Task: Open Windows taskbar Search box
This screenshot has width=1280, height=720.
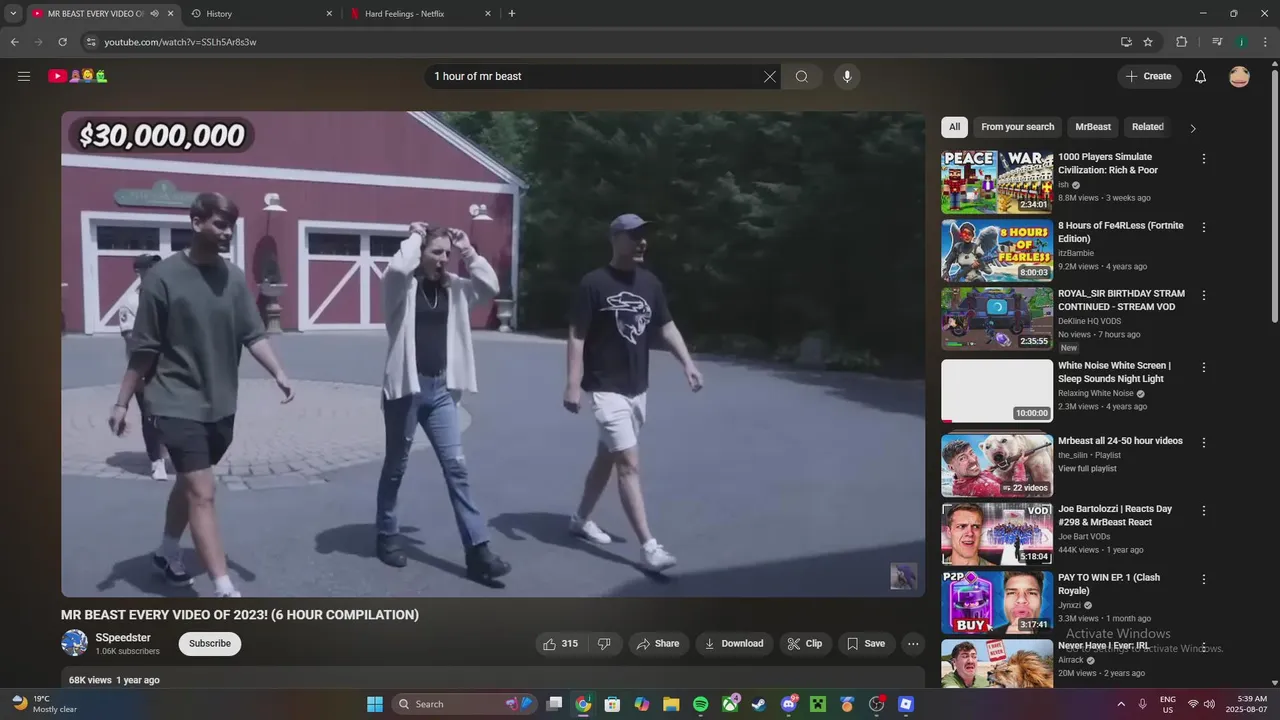Action: 465,704
